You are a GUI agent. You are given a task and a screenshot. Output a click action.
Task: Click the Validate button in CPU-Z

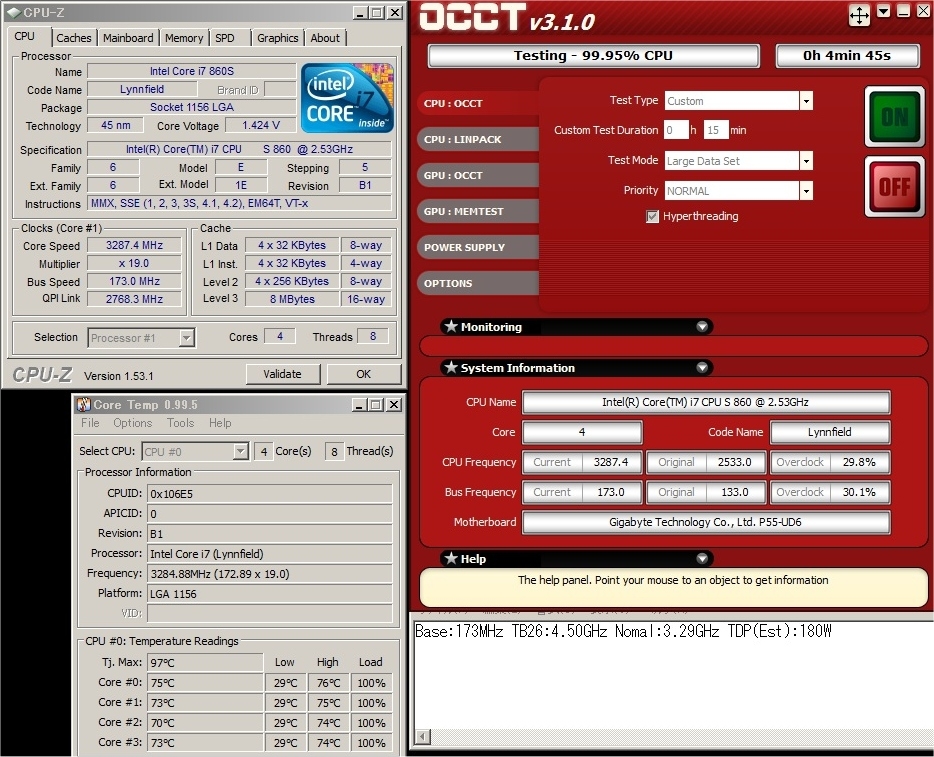[282, 374]
